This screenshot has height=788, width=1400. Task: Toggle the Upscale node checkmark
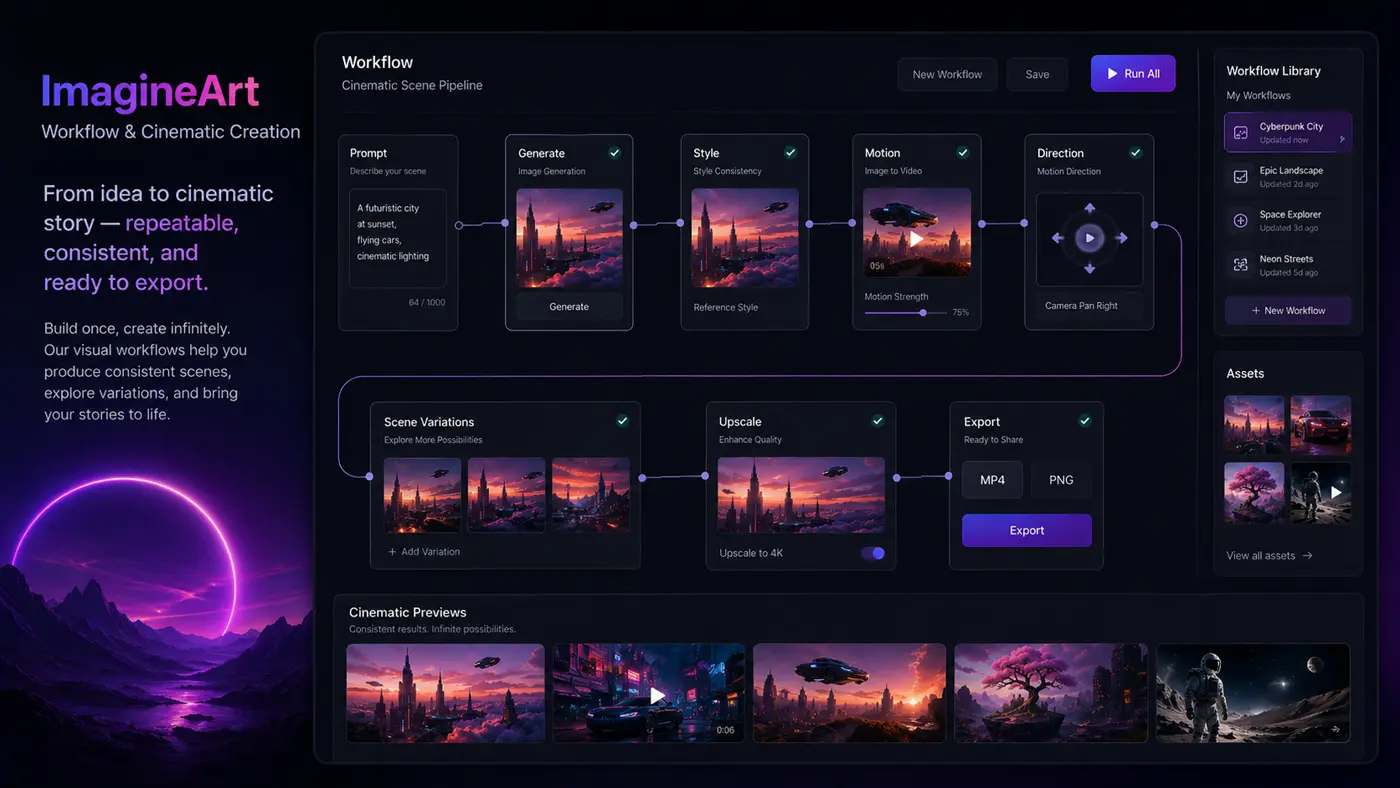coord(877,421)
